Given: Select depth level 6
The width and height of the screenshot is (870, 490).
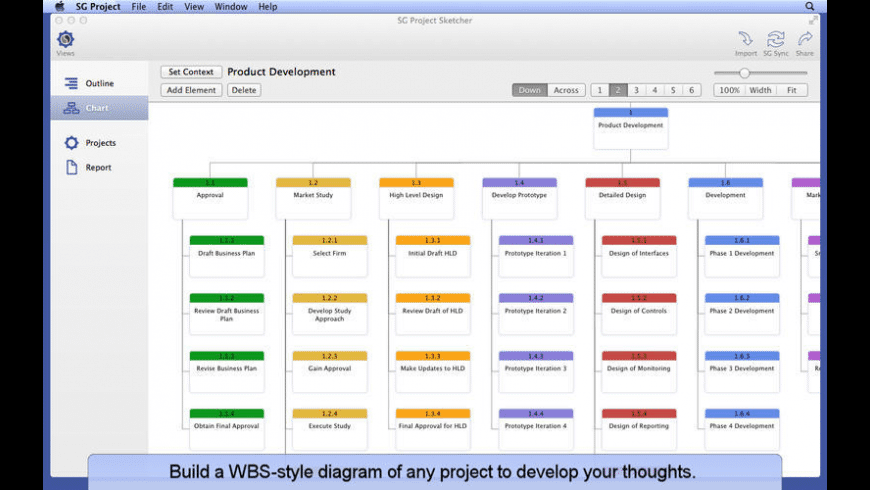Looking at the screenshot, I should pyautogui.click(x=691, y=90).
